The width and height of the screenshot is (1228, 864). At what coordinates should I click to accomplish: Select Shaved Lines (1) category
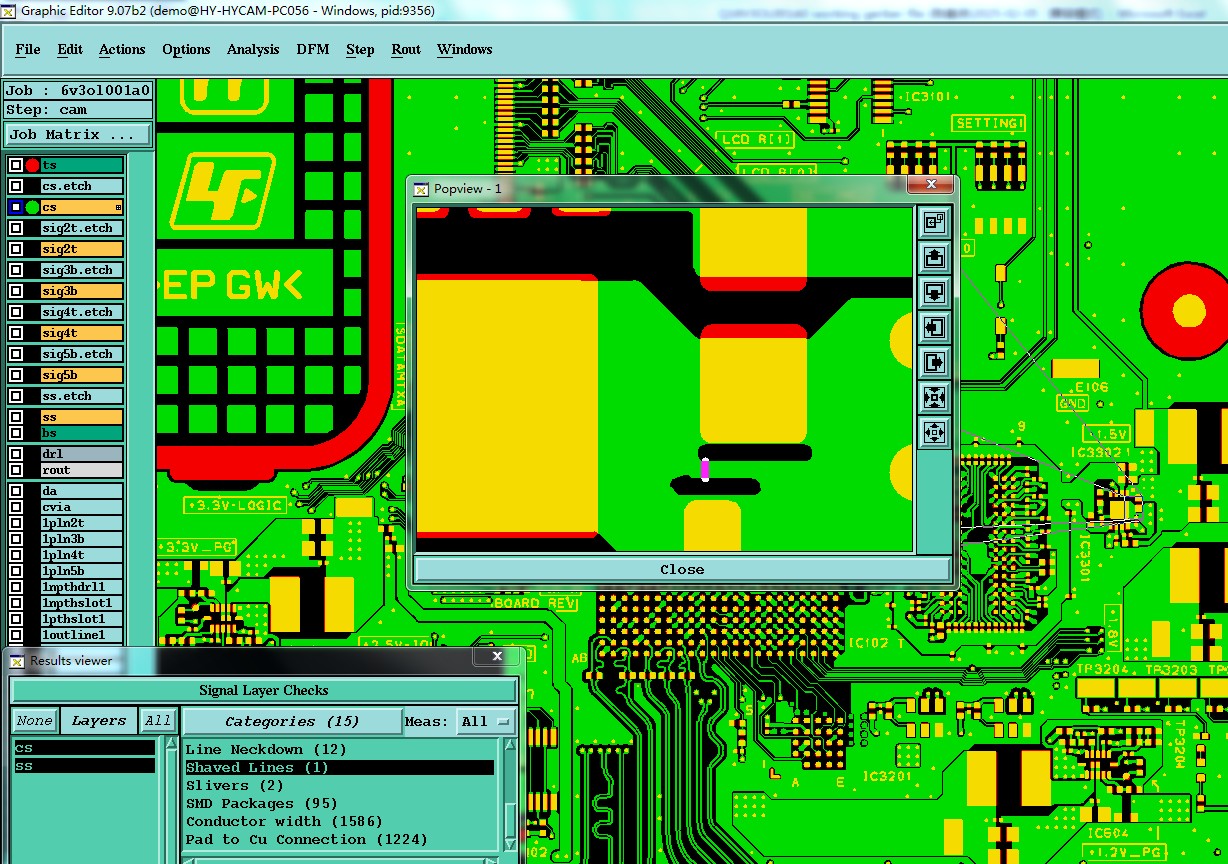(340, 767)
